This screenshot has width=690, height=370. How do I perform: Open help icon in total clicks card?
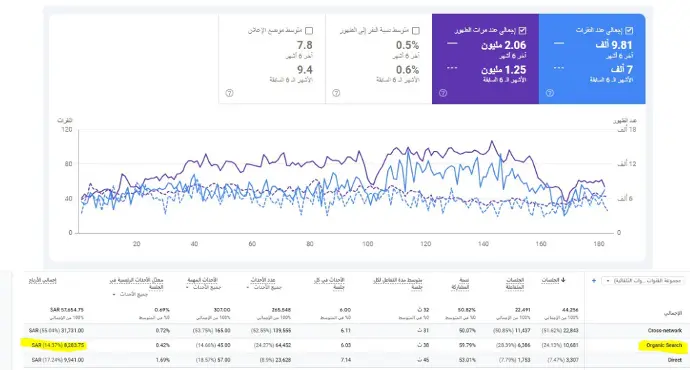(x=550, y=93)
